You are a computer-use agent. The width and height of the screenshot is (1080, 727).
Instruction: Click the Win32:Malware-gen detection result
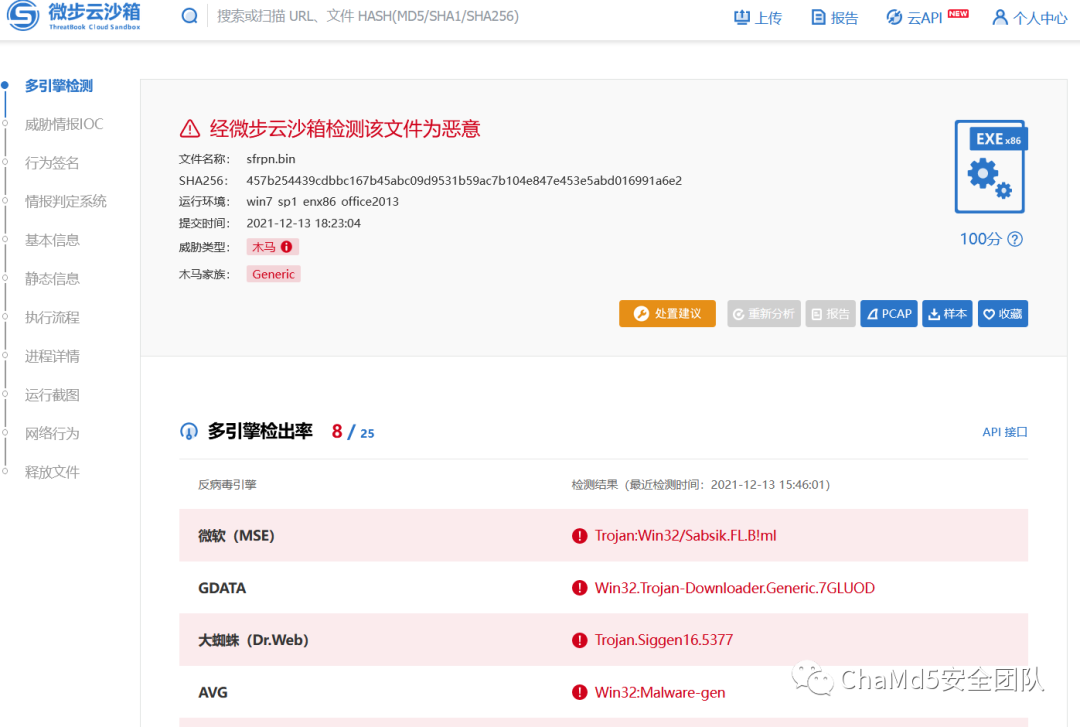point(660,693)
